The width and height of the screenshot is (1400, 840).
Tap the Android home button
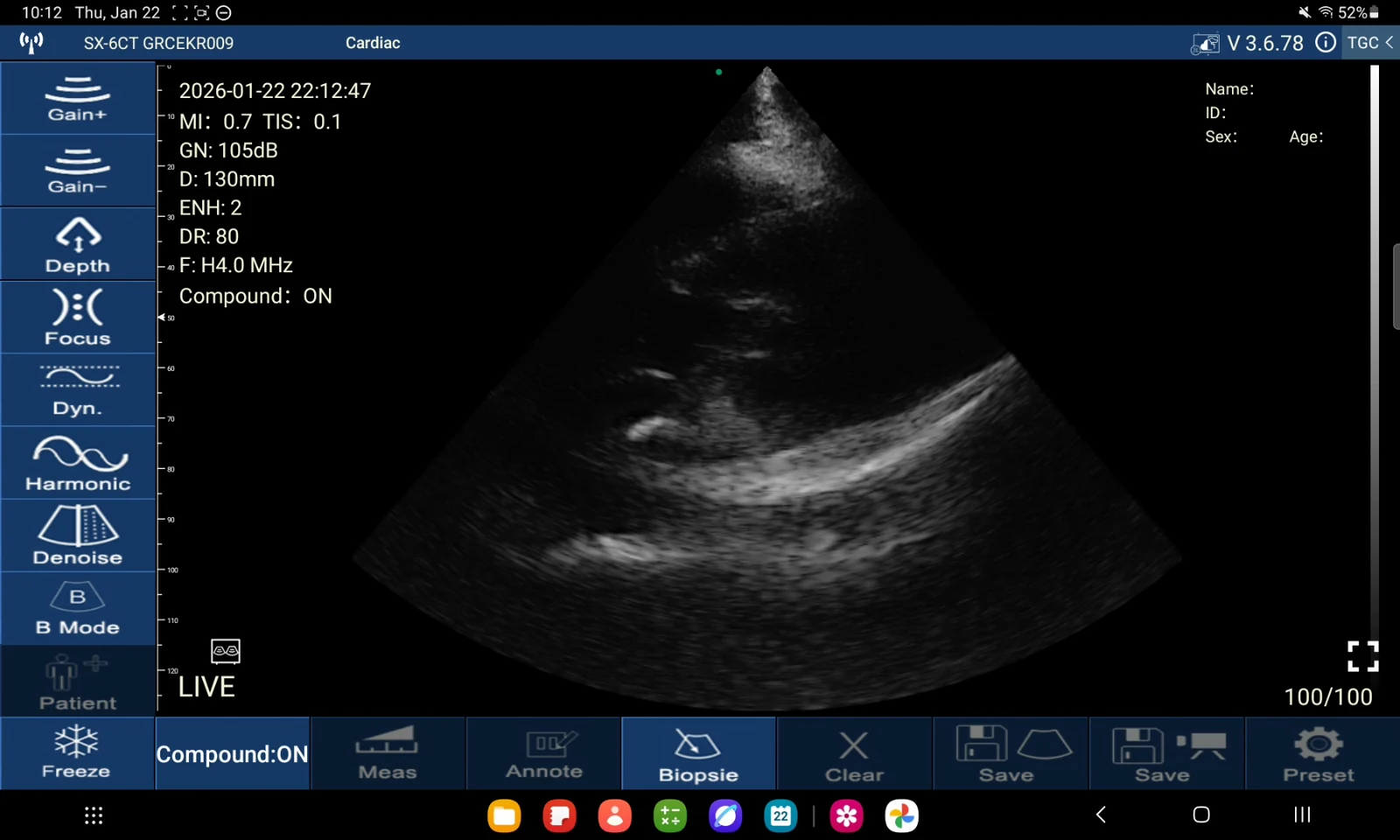(x=1201, y=815)
